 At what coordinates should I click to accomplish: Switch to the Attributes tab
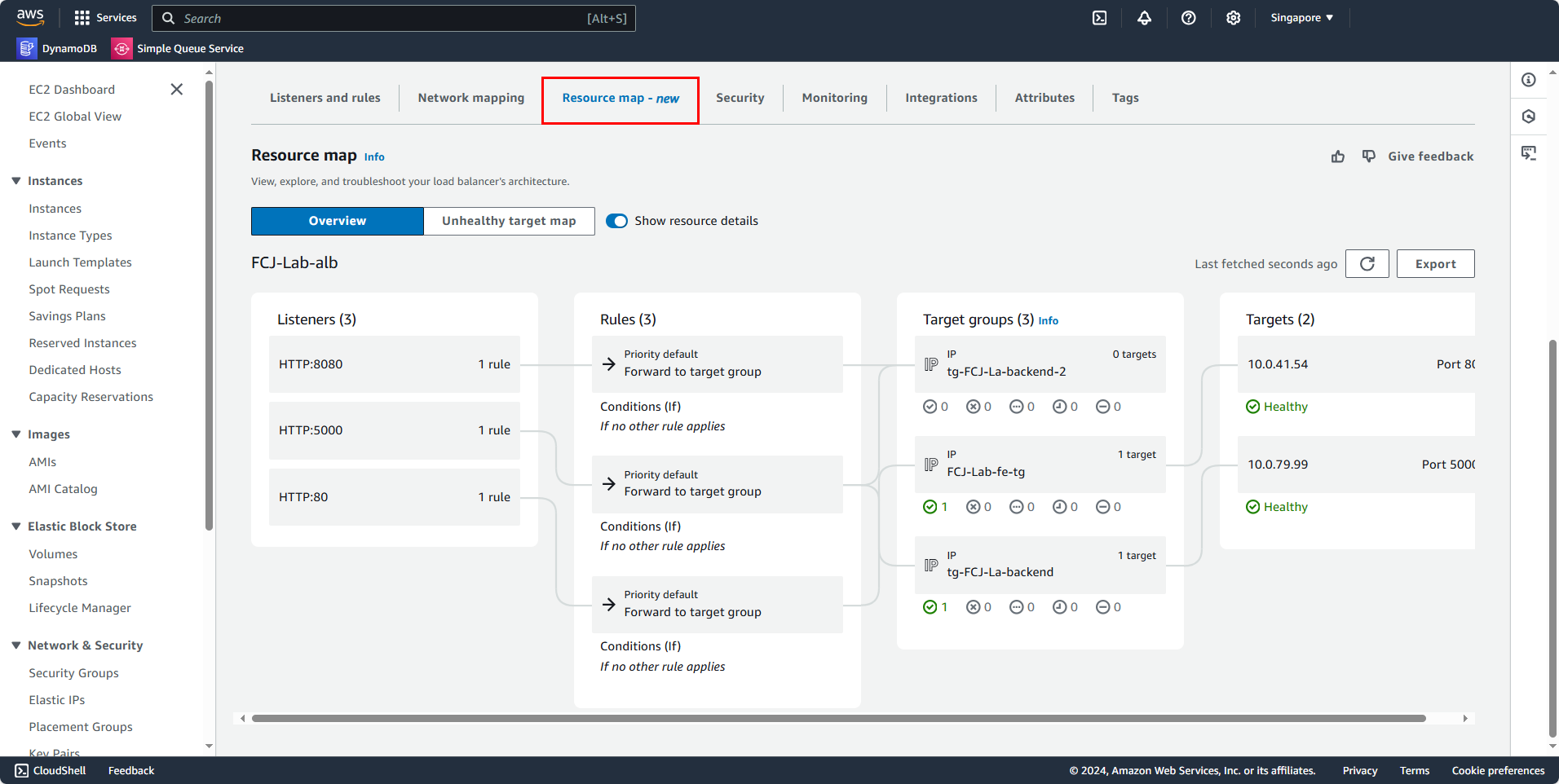point(1044,98)
